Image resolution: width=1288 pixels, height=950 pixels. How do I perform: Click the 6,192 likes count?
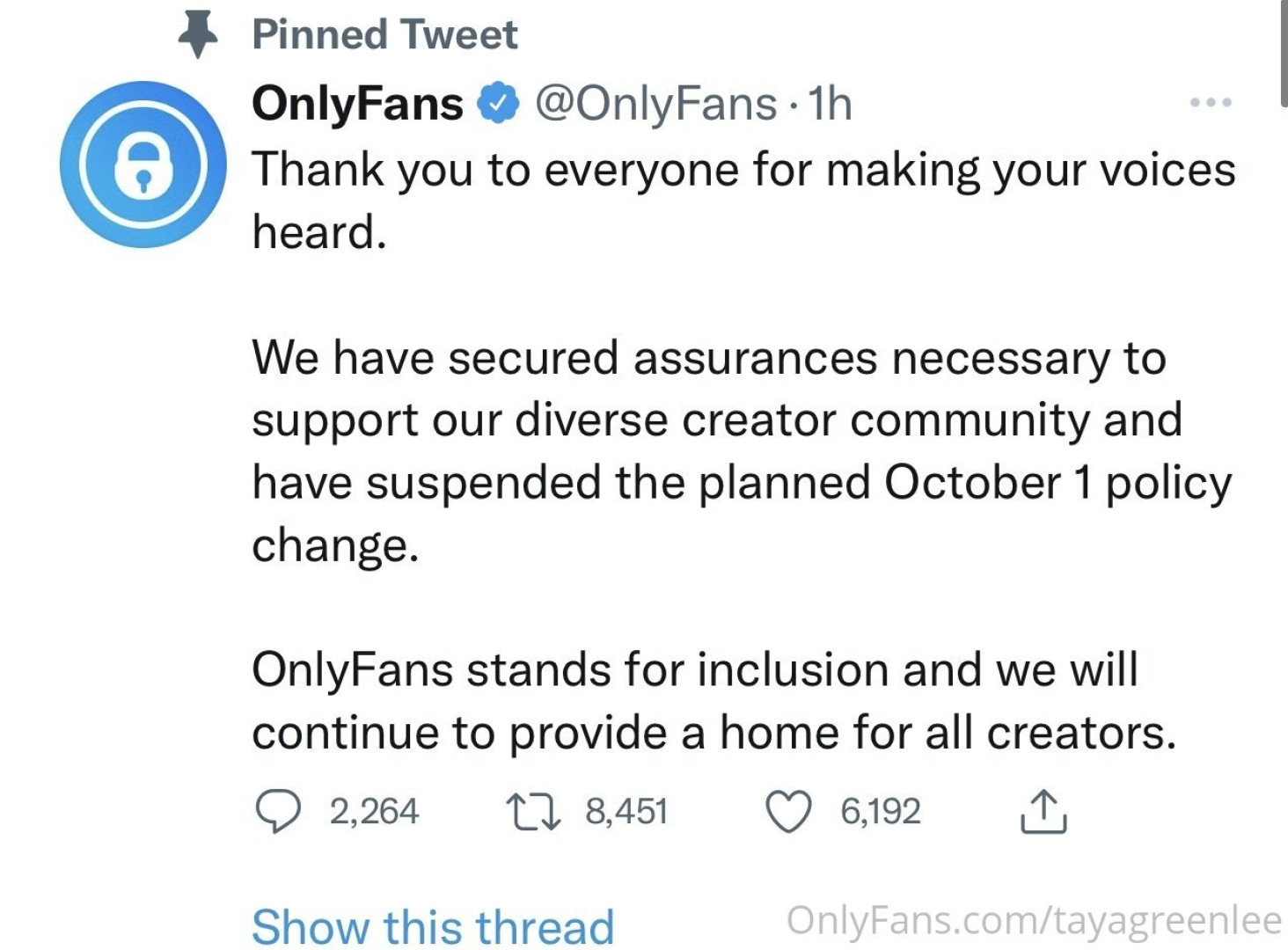tap(881, 811)
